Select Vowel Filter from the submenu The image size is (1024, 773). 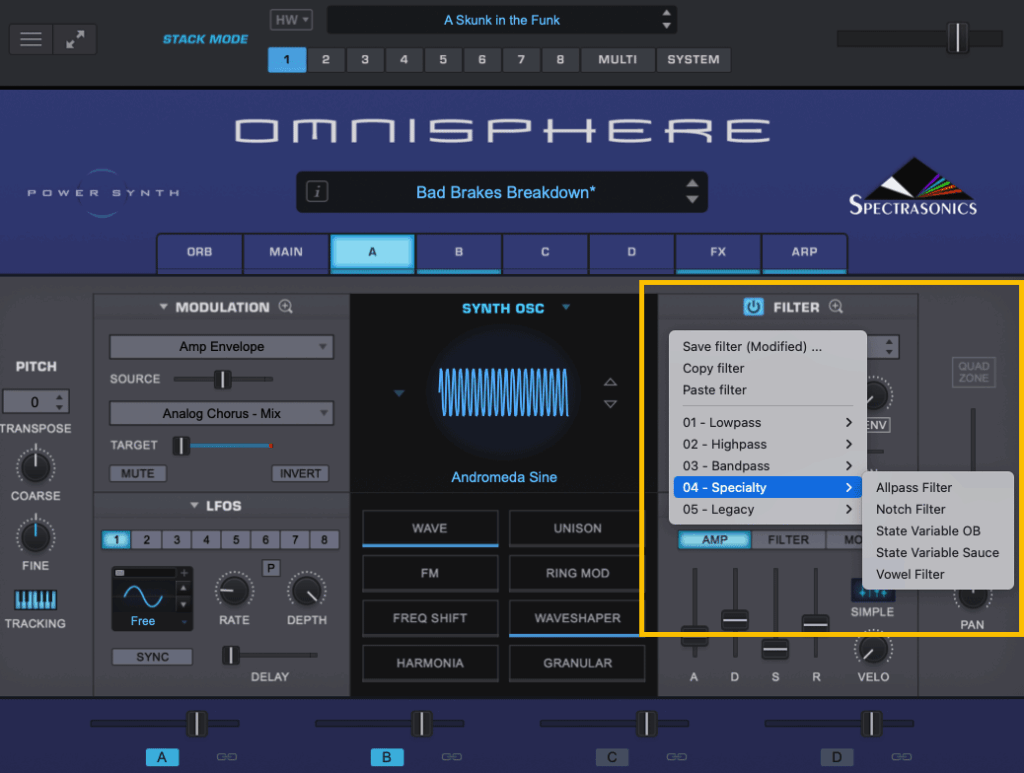pos(908,574)
